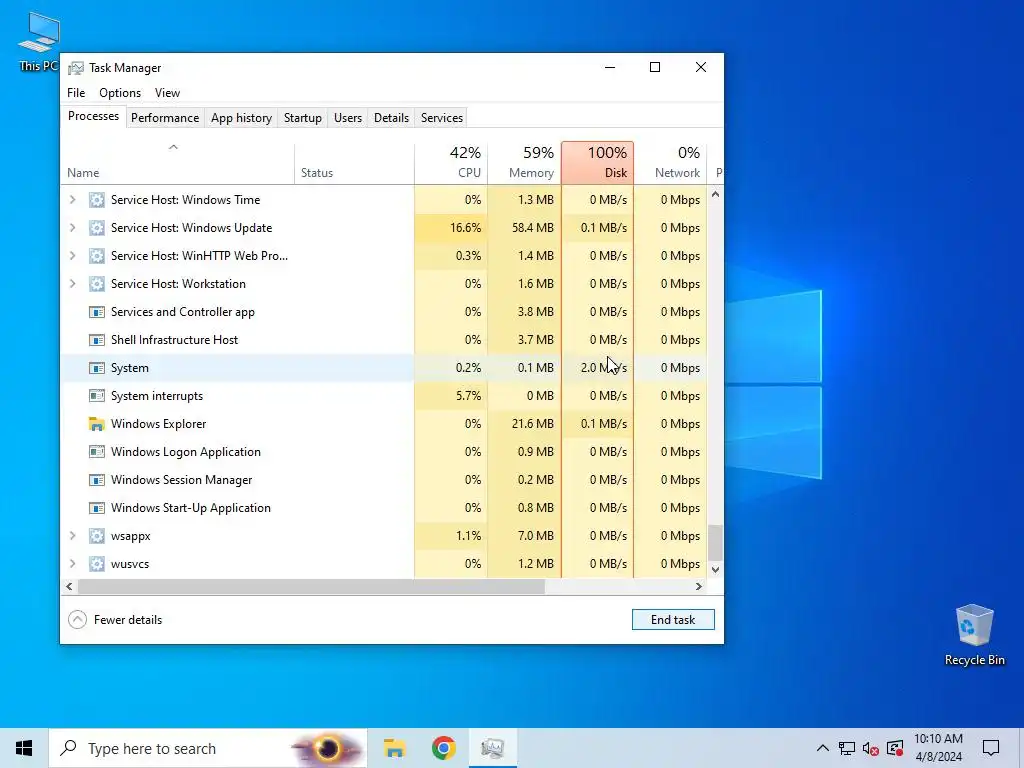Expand Service Host: Windows Time group
This screenshot has height=768, width=1024.
click(x=72, y=200)
